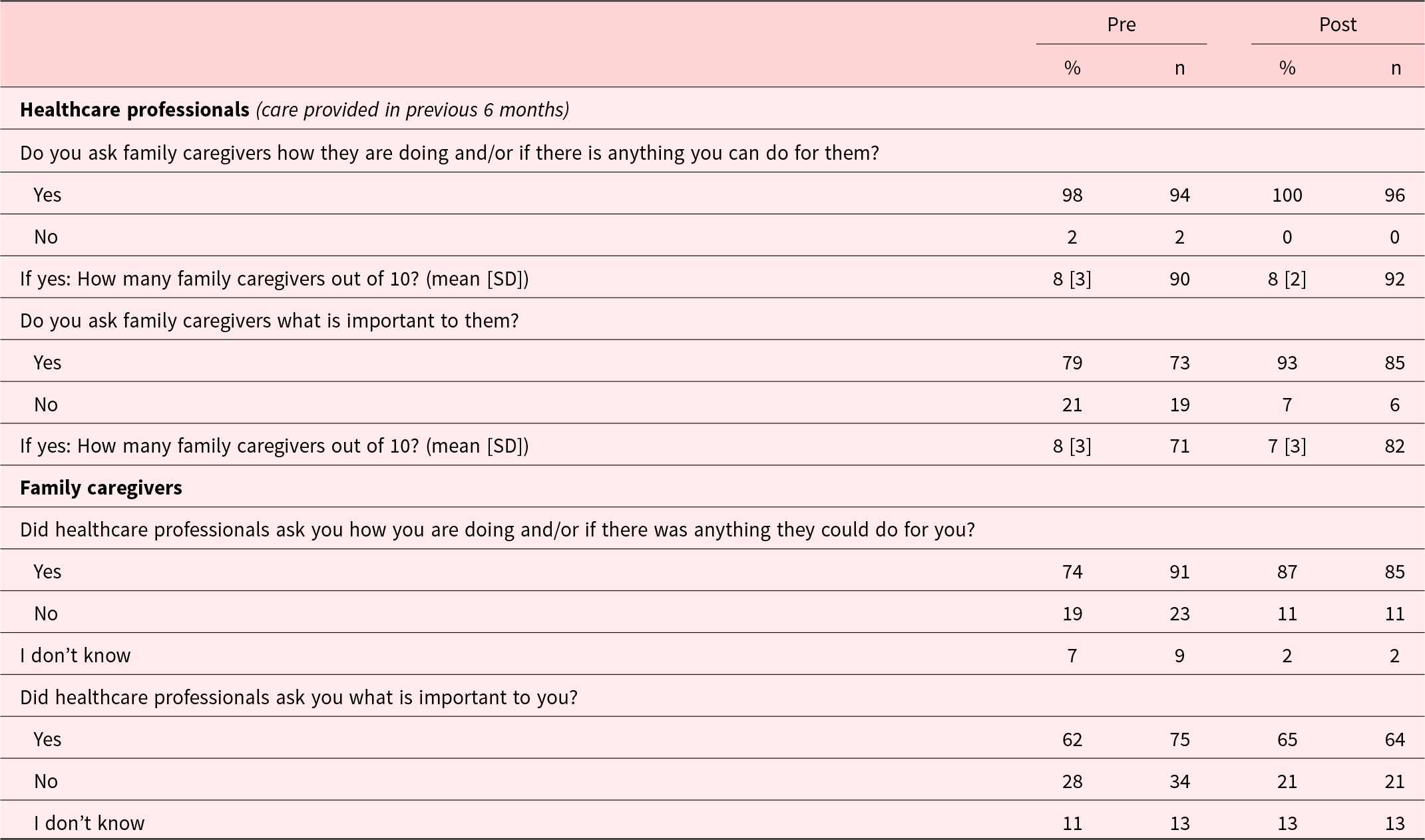The height and width of the screenshot is (840, 1425).
Task: Select the Healthcare professionals section heading
Action: 134,109
